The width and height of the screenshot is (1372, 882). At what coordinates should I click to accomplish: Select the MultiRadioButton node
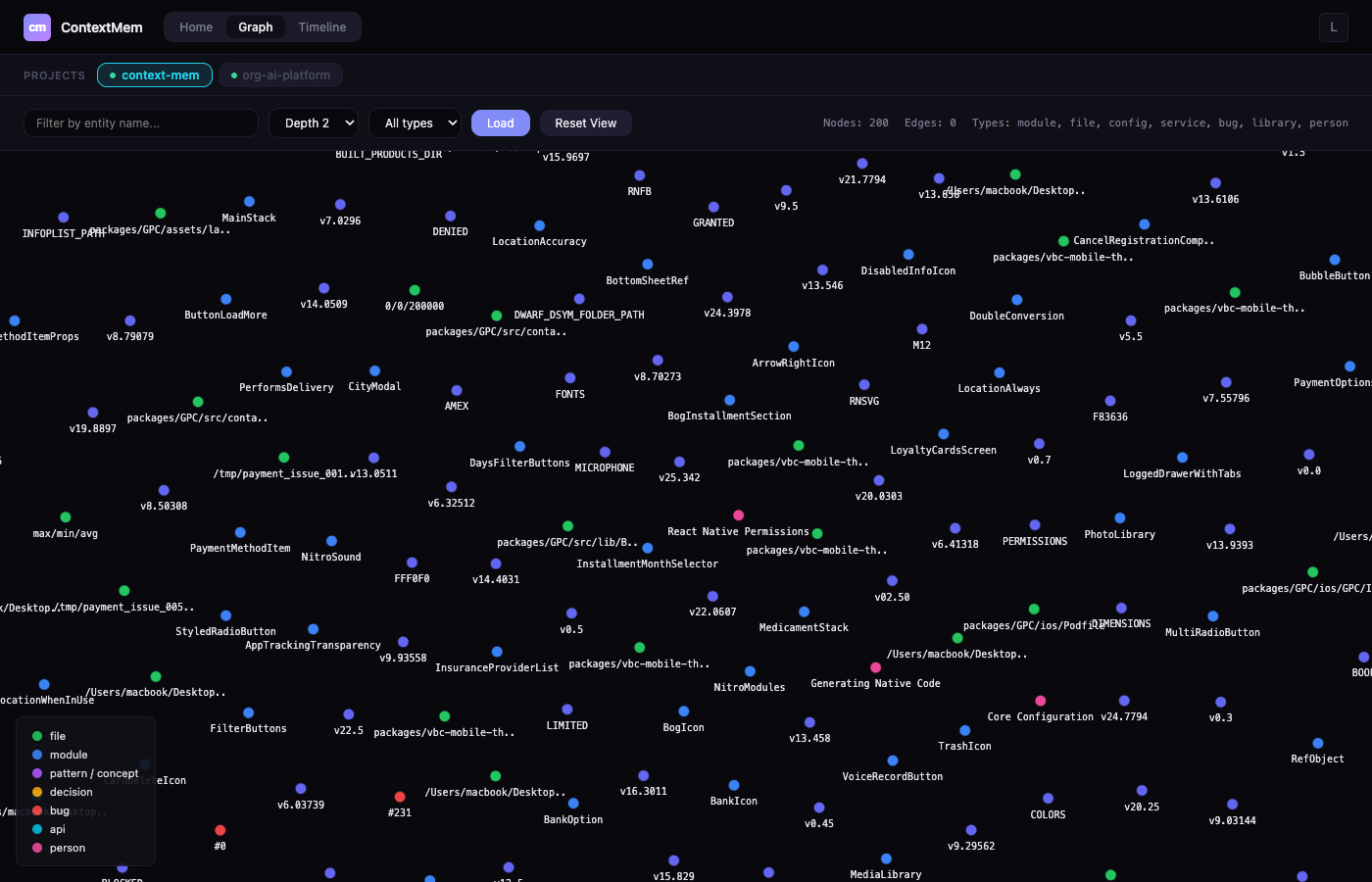click(1212, 616)
